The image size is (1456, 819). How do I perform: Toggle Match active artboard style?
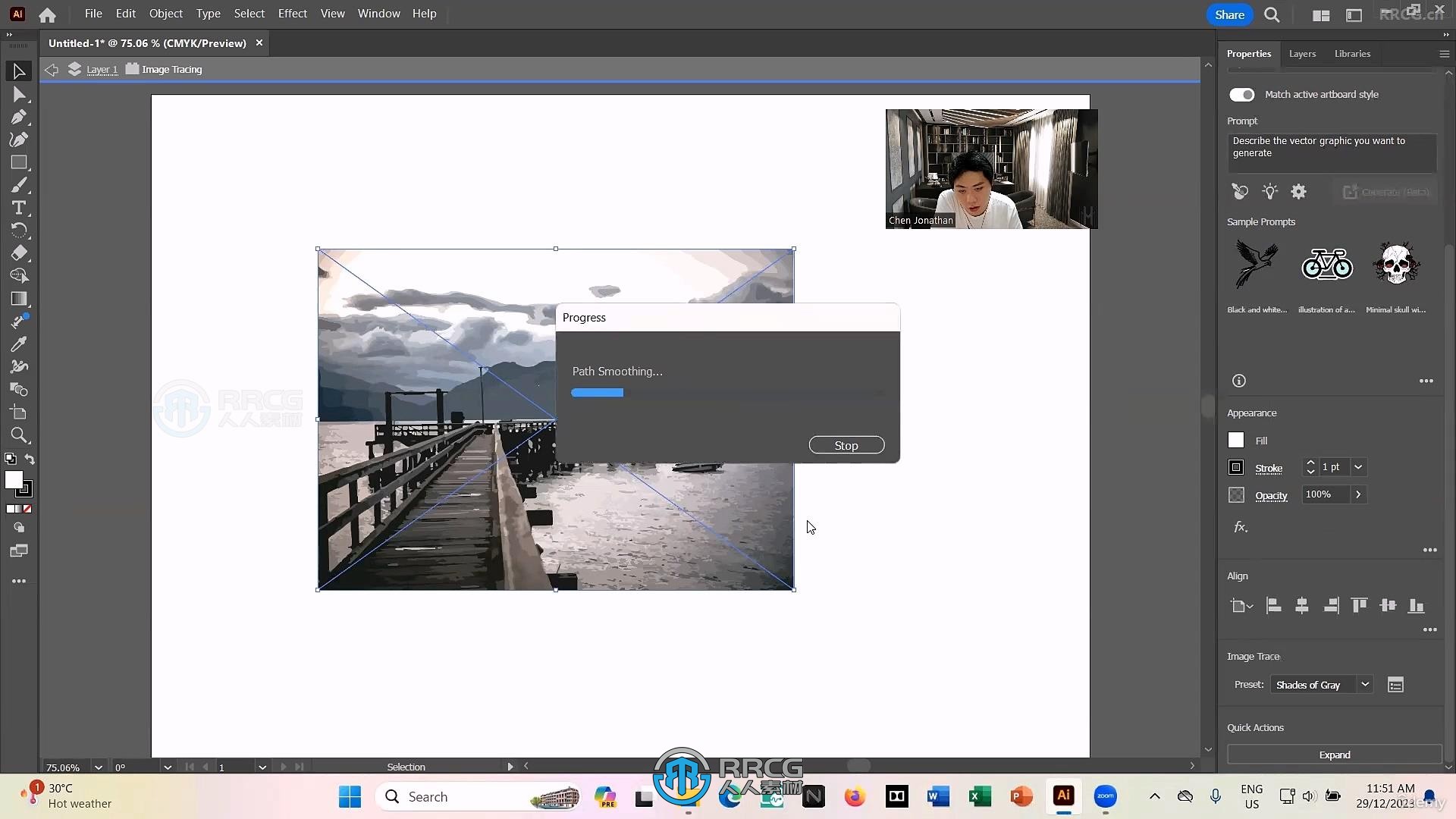tap(1241, 95)
